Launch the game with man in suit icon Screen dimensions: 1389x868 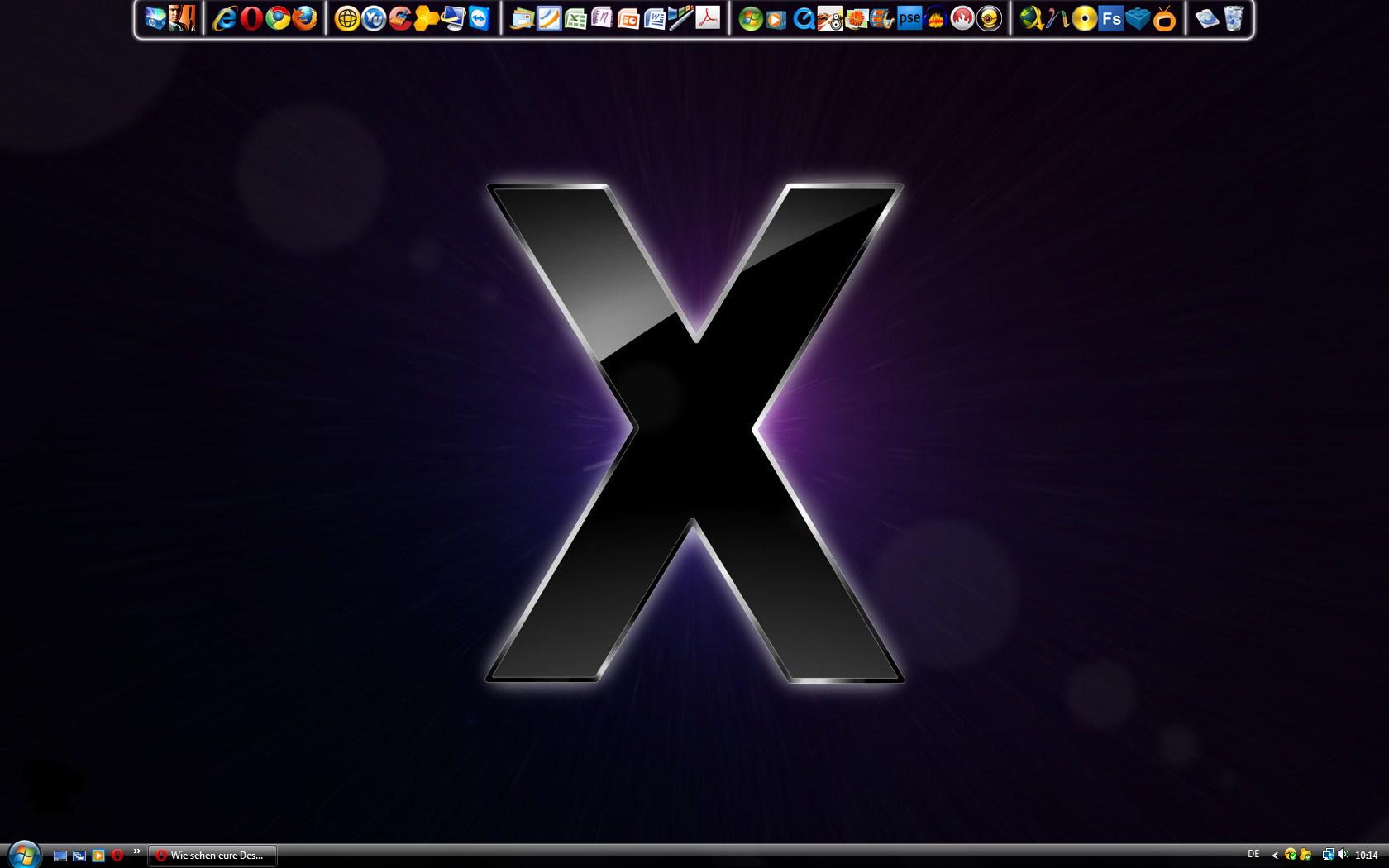tap(182, 18)
